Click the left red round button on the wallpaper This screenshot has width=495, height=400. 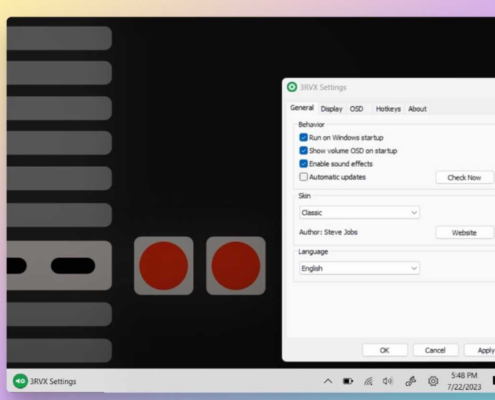(x=163, y=266)
